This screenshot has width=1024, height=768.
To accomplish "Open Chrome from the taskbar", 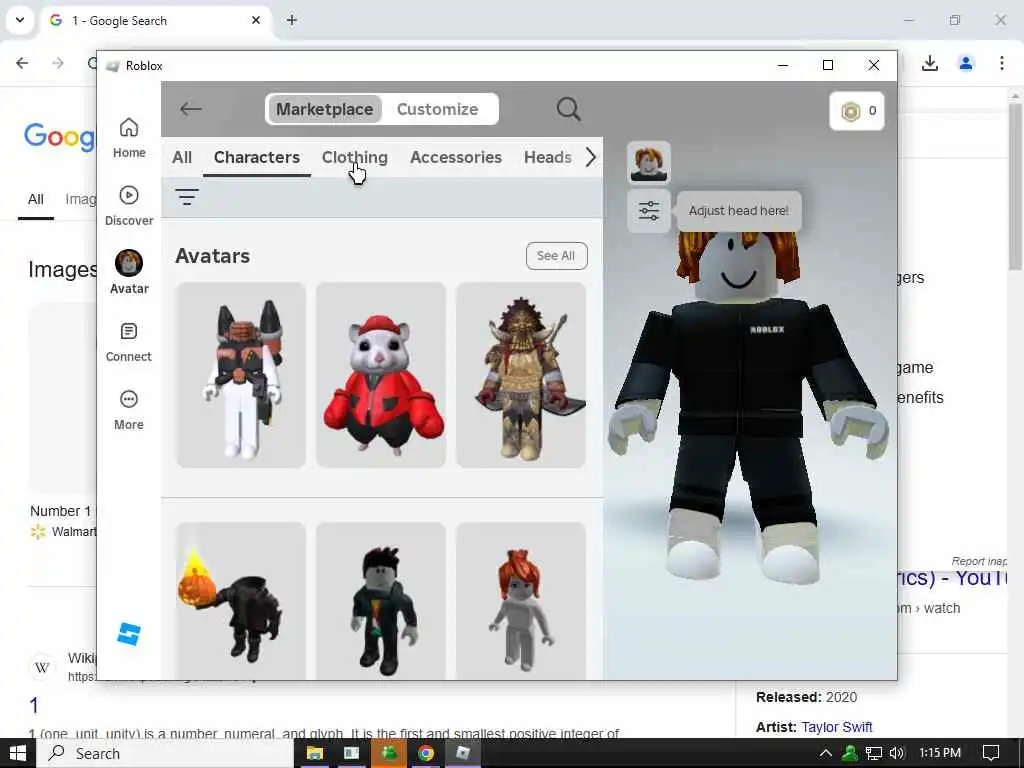I will pos(426,754).
